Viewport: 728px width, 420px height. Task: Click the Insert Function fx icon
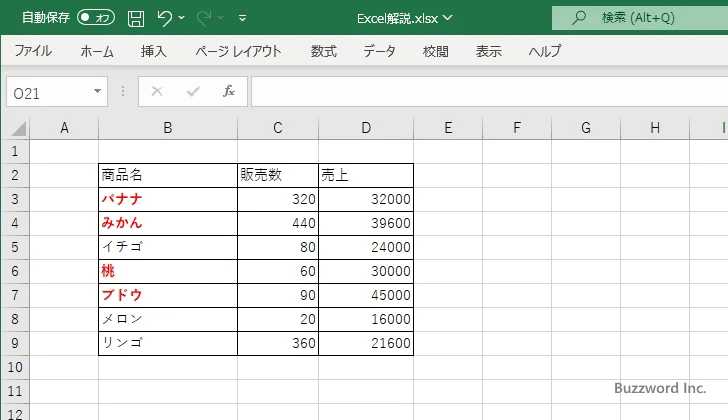click(x=228, y=92)
